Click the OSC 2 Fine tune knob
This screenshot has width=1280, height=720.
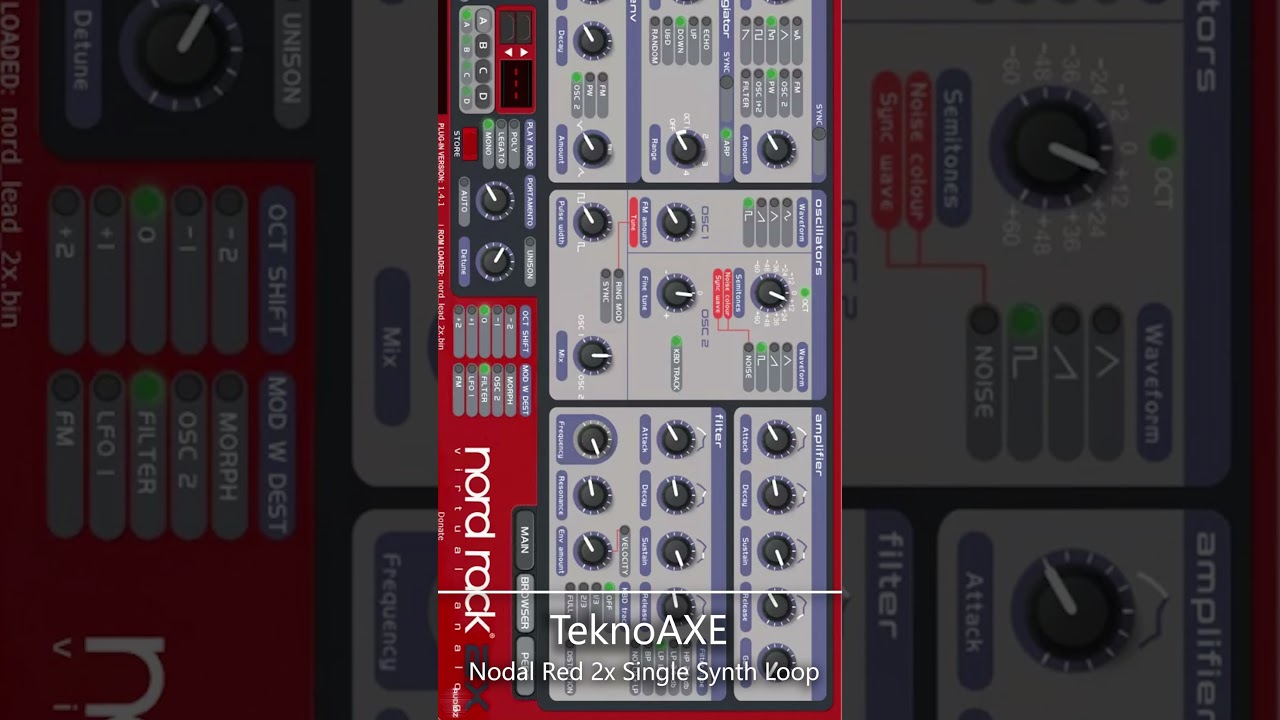[677, 293]
